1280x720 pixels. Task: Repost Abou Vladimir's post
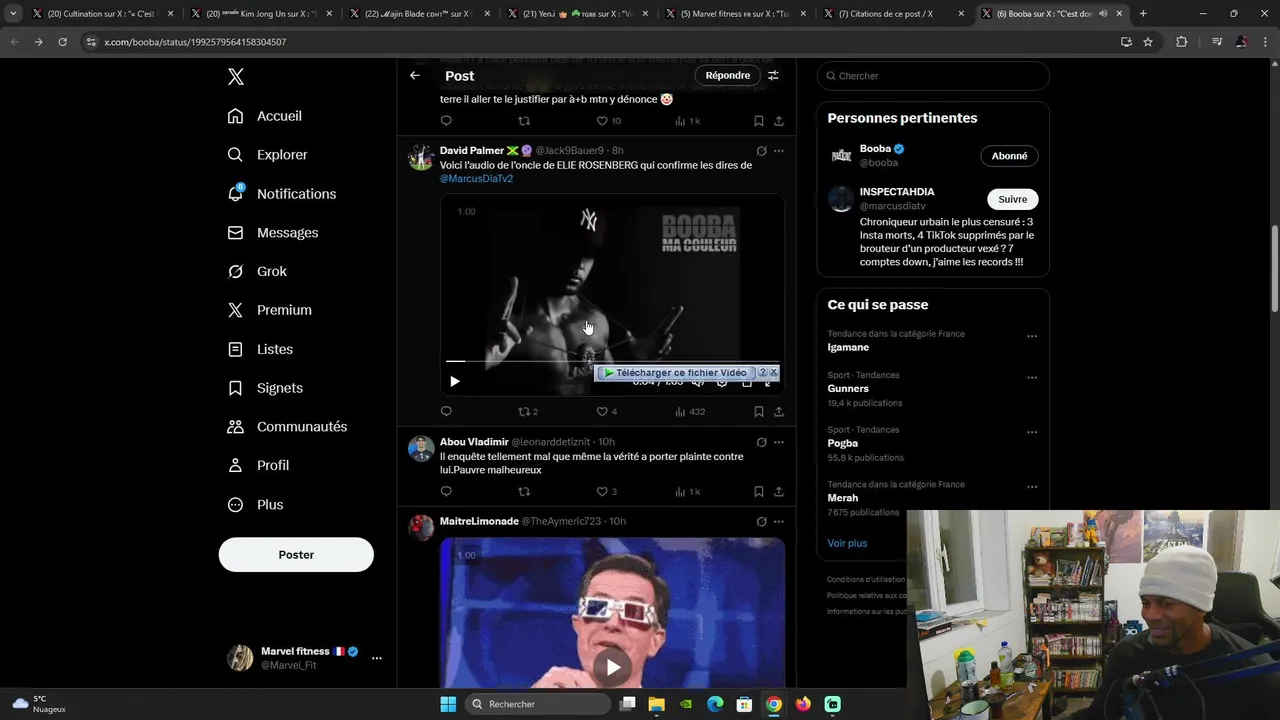(x=524, y=491)
